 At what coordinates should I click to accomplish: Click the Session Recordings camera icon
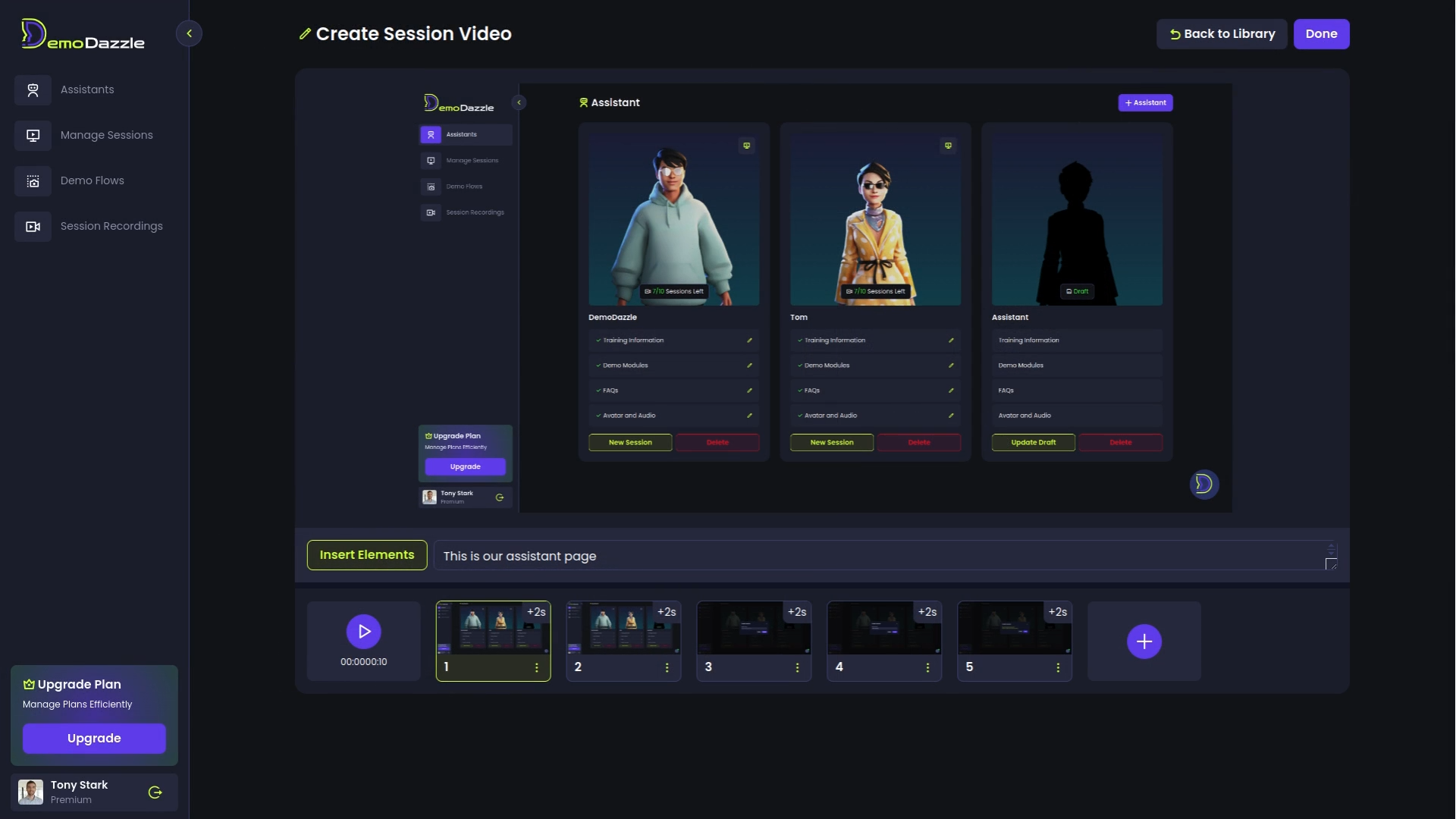[x=33, y=227]
